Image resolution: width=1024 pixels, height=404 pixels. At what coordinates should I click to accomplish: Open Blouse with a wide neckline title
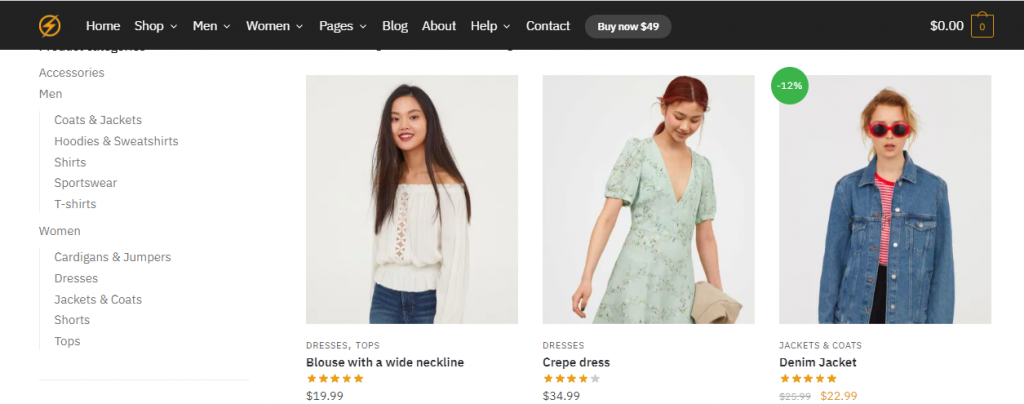(385, 362)
